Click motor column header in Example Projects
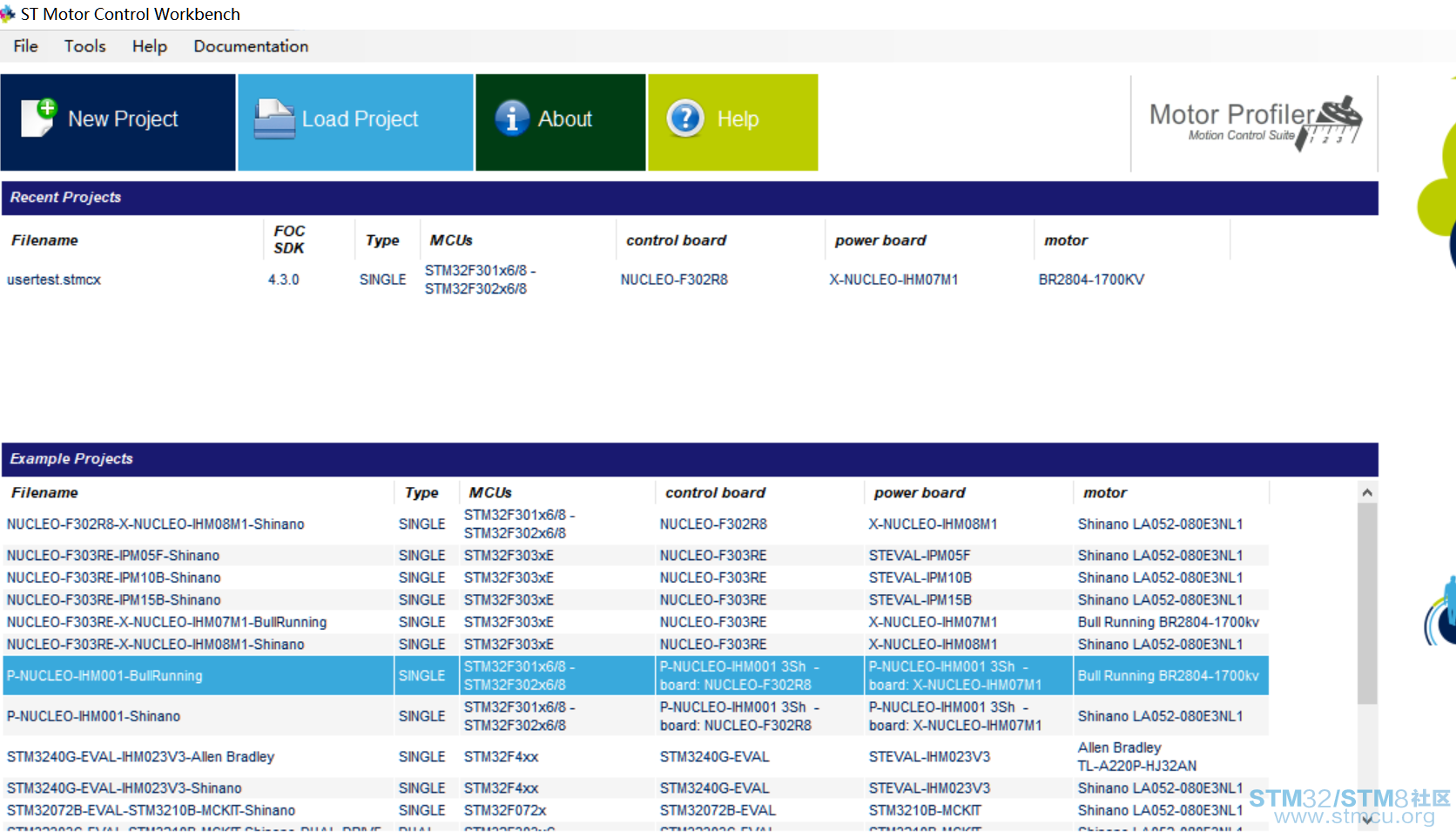 (x=1105, y=493)
